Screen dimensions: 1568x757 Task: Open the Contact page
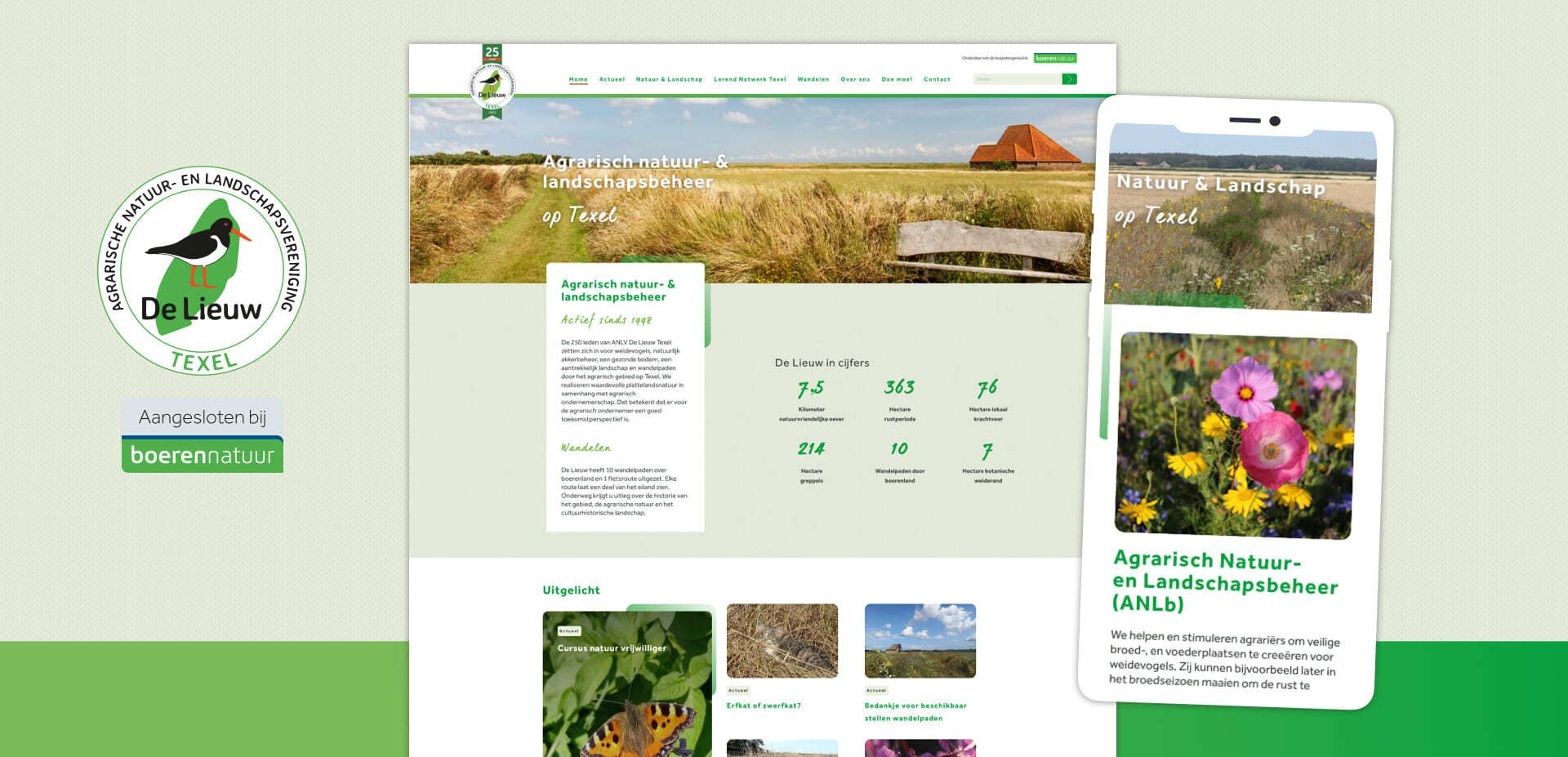[x=937, y=79]
